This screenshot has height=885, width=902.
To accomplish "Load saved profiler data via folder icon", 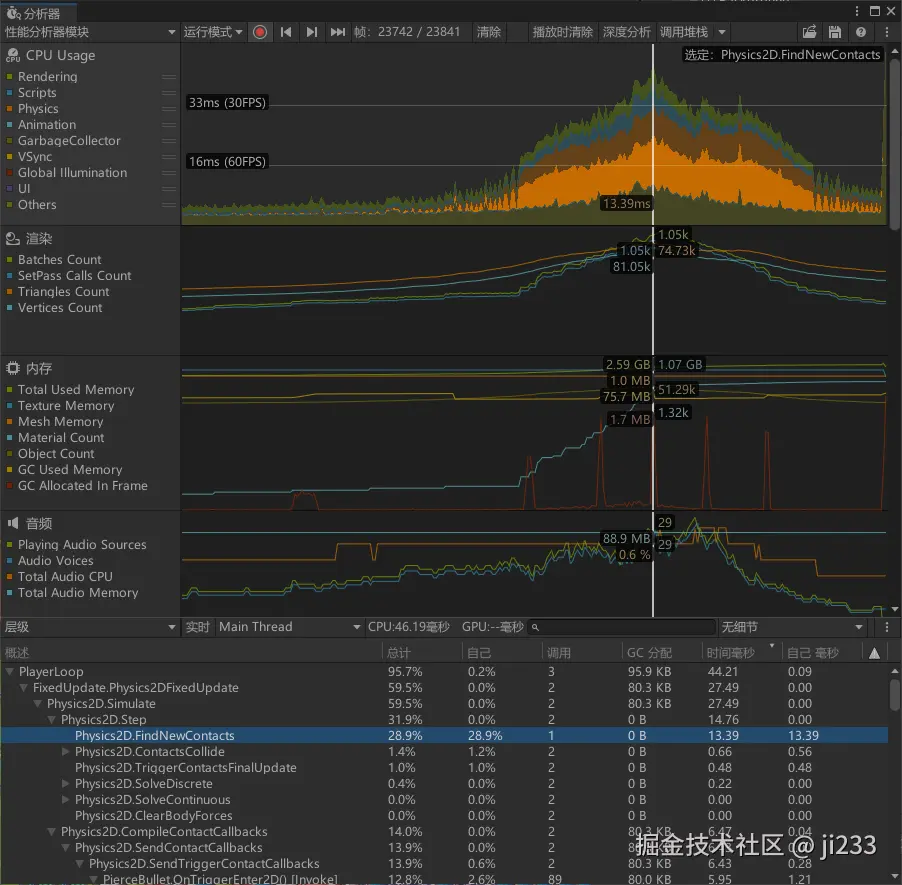I will [x=810, y=32].
